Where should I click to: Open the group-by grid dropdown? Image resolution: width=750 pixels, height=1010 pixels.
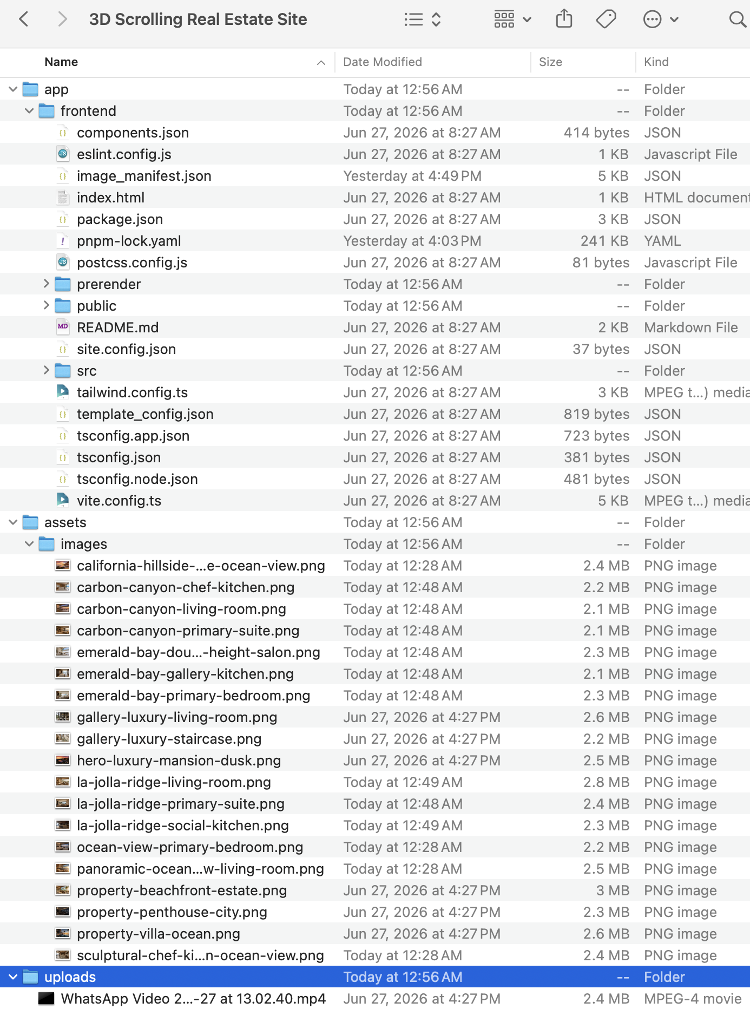coord(513,19)
